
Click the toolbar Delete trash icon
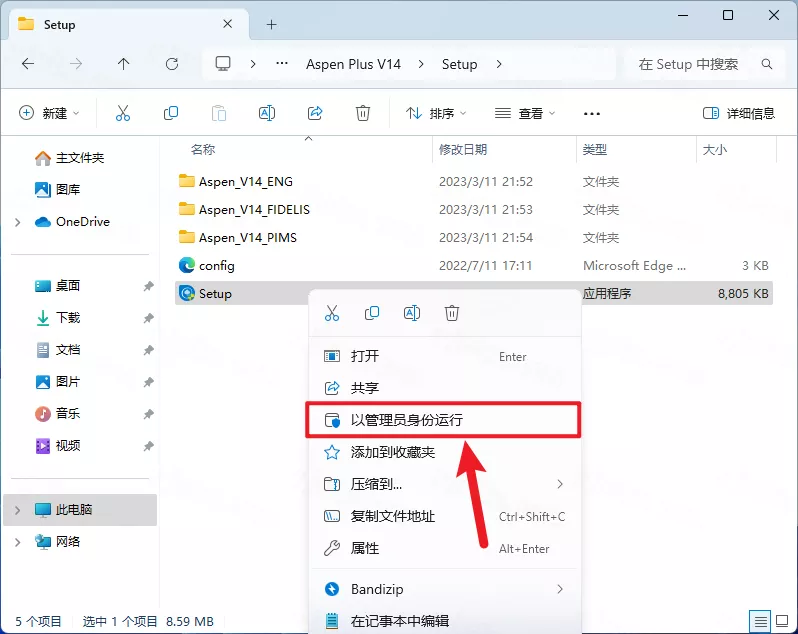coord(363,113)
